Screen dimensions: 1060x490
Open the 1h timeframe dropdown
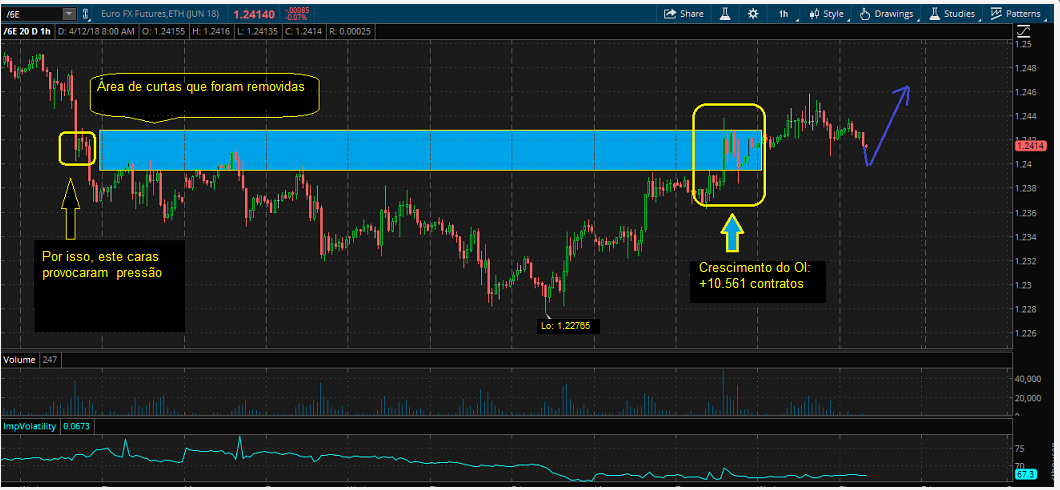pos(784,14)
